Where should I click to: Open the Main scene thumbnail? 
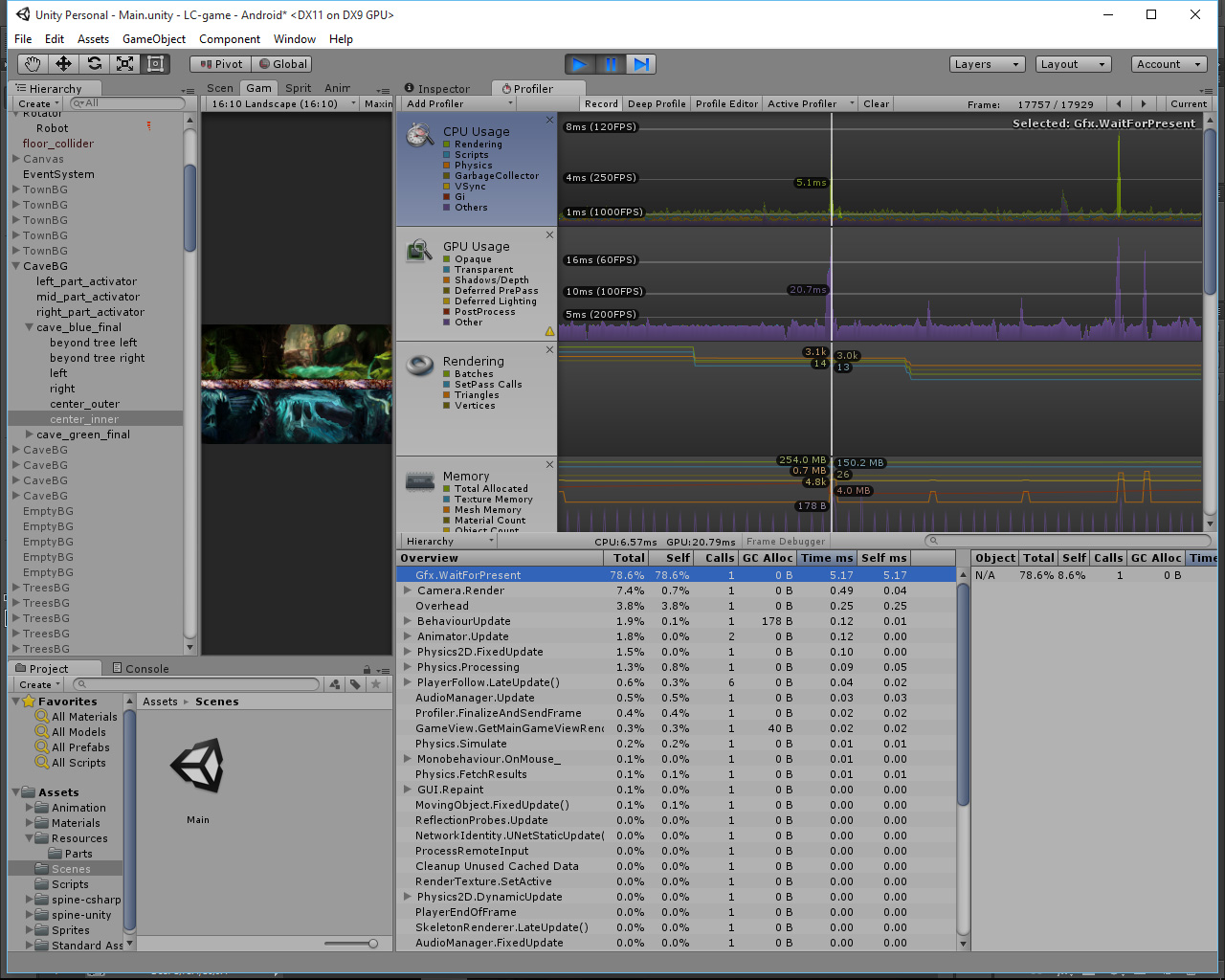[x=197, y=766]
